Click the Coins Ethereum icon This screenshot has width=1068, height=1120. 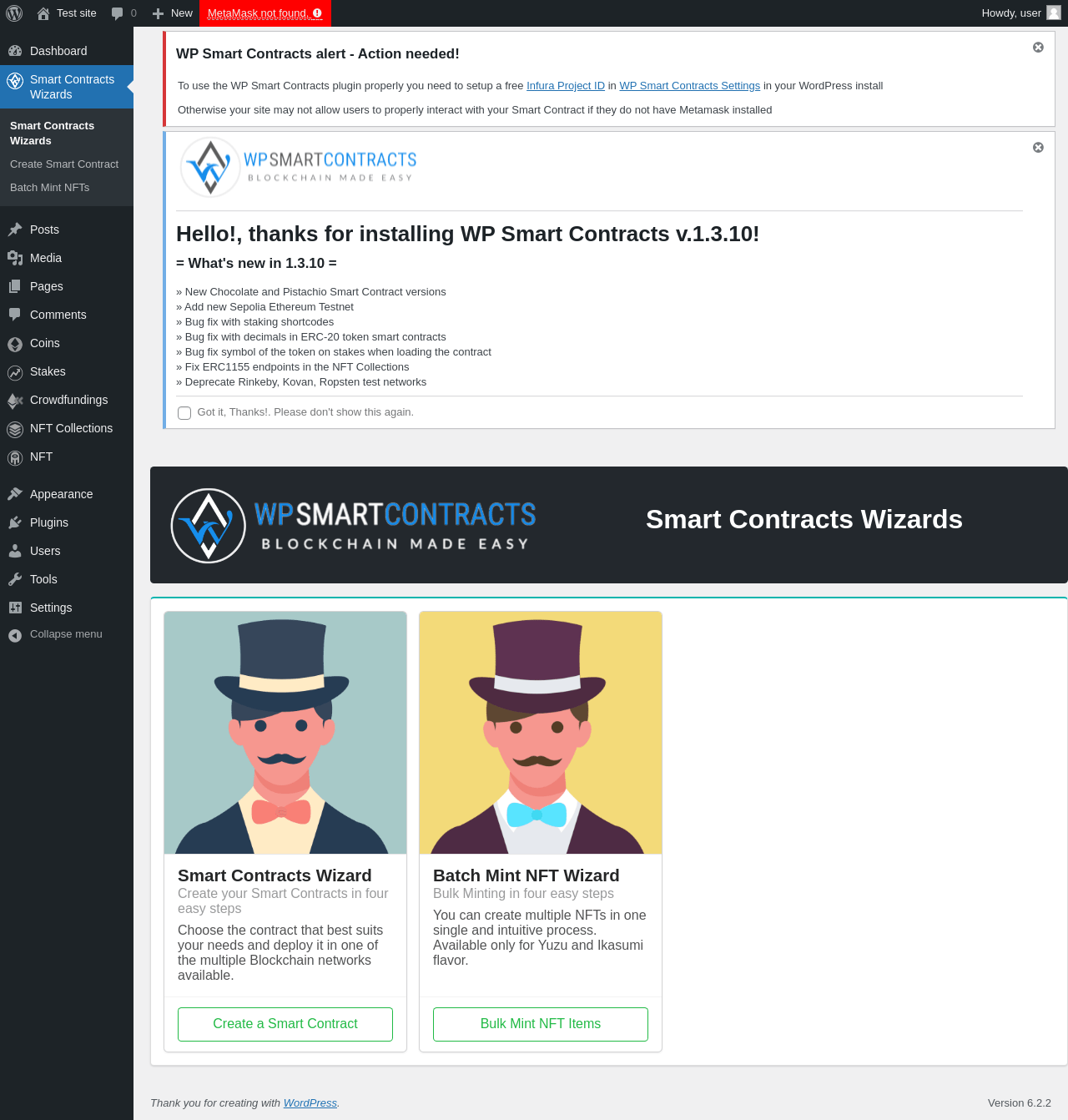15,344
